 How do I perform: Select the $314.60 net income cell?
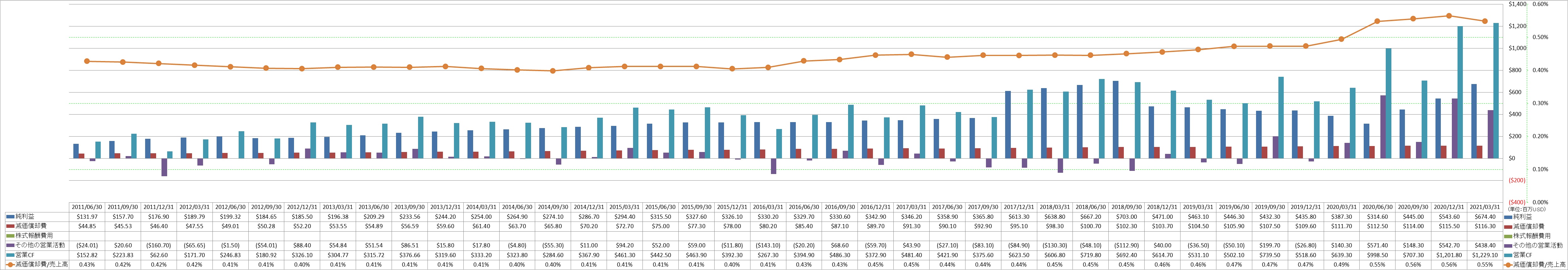click(1378, 217)
